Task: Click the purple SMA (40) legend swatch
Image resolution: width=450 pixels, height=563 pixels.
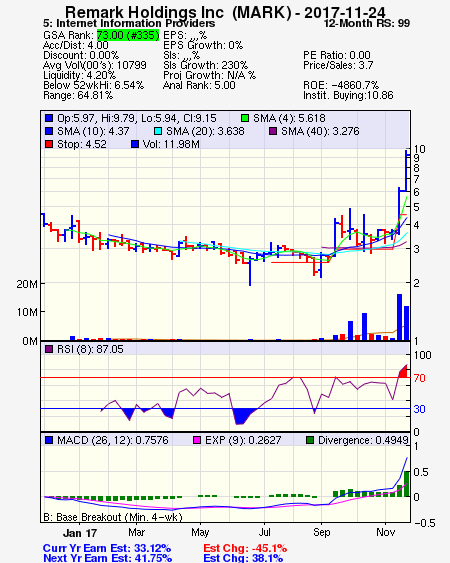Action: [x=273, y=131]
